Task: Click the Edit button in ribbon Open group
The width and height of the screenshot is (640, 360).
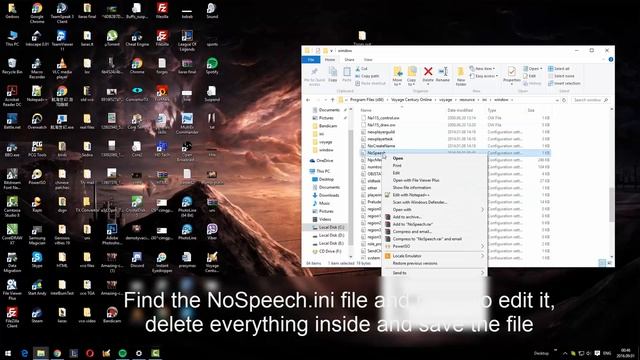Action: 530,76
